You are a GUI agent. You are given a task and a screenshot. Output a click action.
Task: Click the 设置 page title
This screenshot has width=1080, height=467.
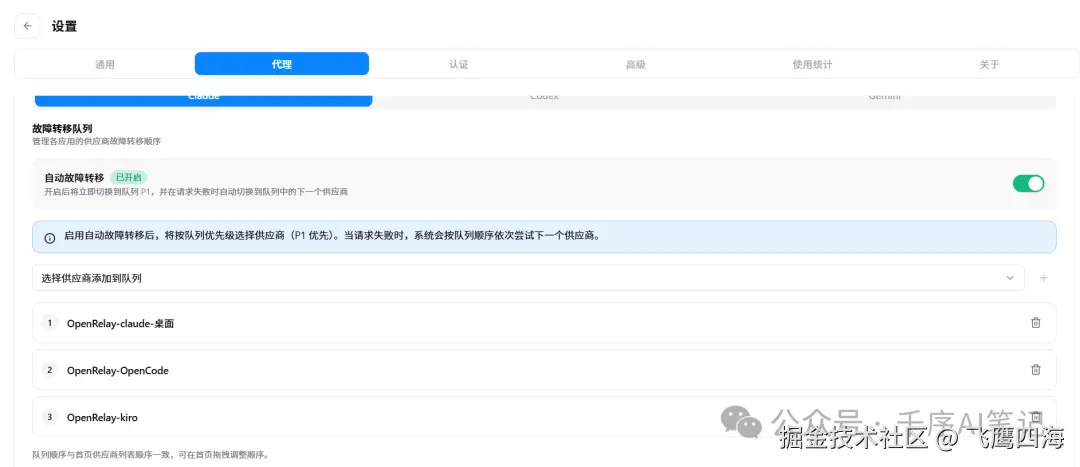[64, 26]
